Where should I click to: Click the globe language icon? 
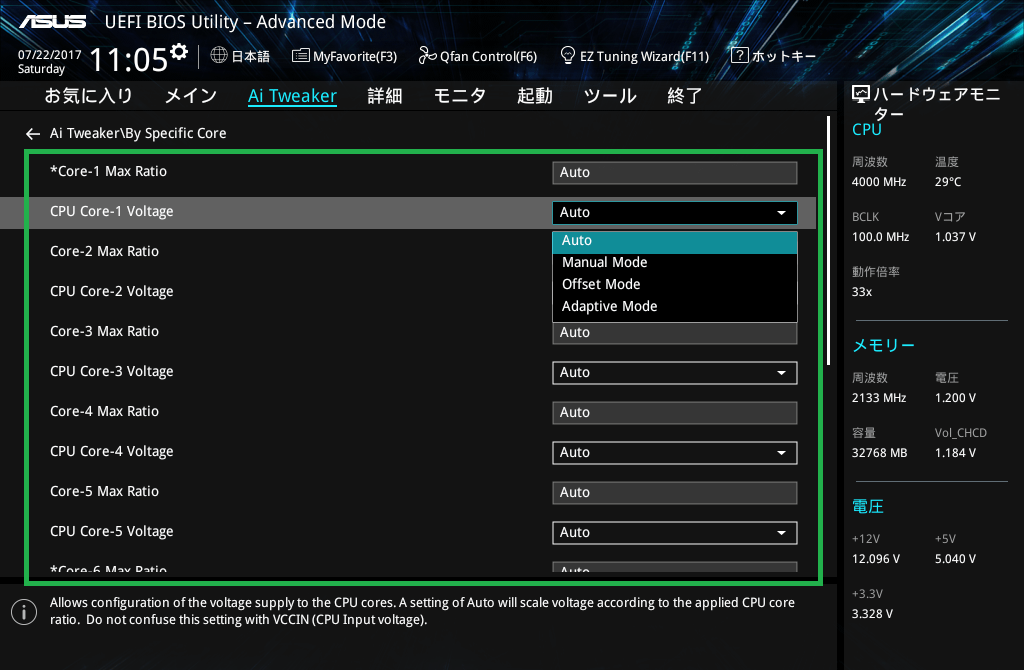[x=219, y=56]
